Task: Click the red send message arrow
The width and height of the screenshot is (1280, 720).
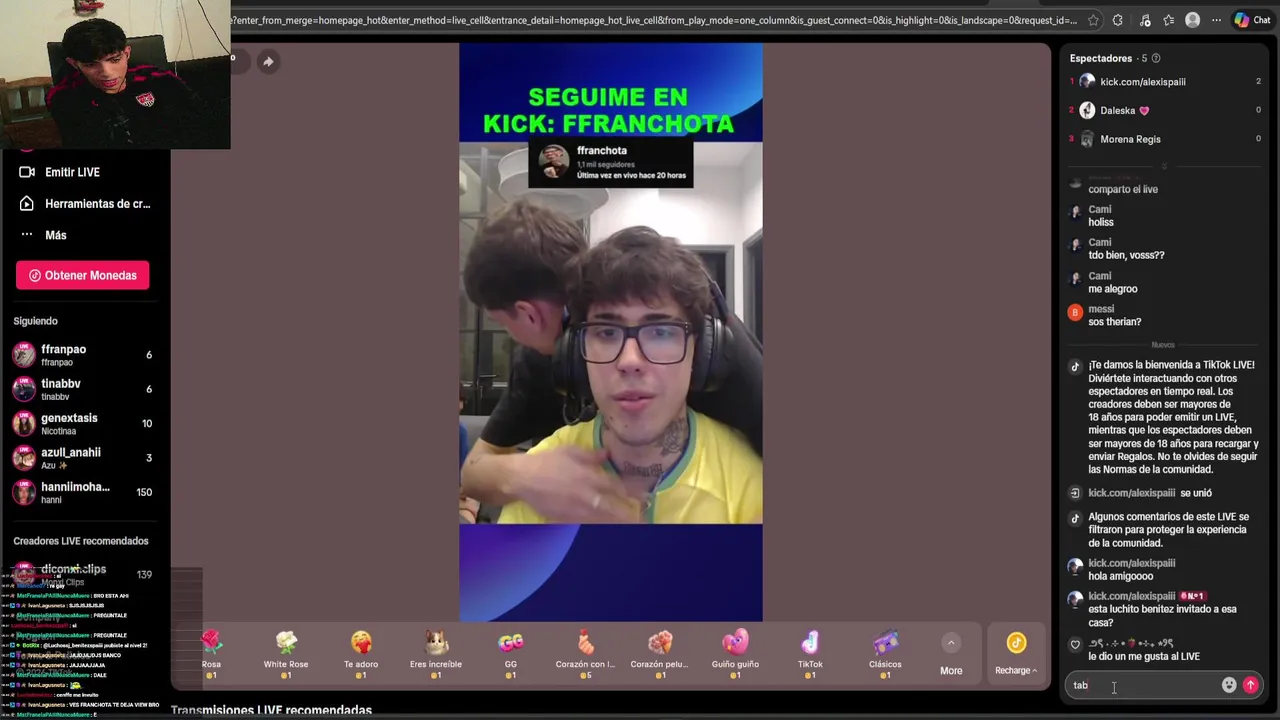Action: pos(1250,685)
